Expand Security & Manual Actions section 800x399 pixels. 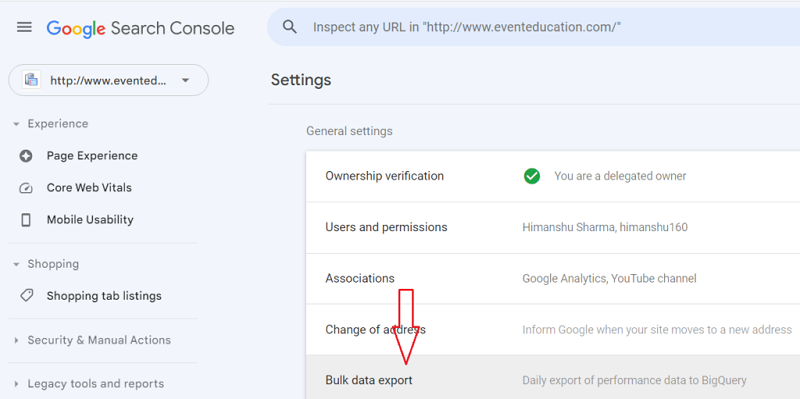coord(92,340)
